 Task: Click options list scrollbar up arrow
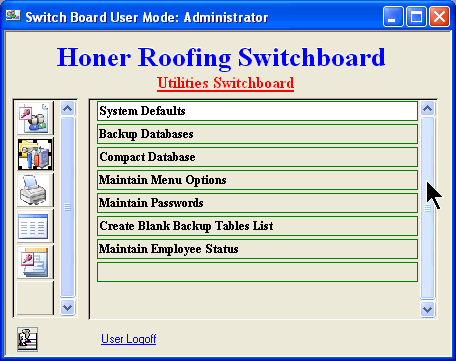coord(427,108)
